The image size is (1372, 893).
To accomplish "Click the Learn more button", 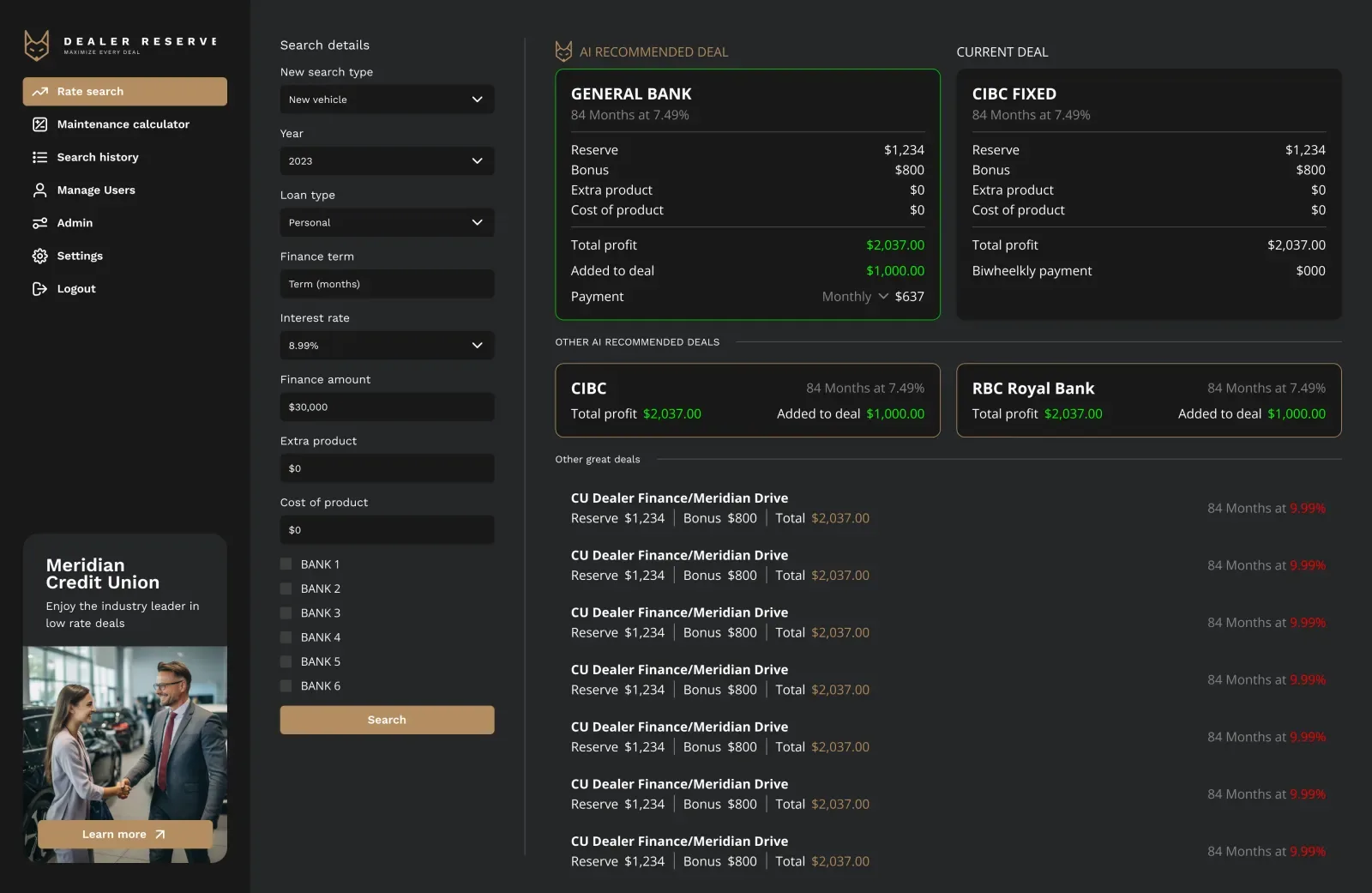I will click(125, 835).
